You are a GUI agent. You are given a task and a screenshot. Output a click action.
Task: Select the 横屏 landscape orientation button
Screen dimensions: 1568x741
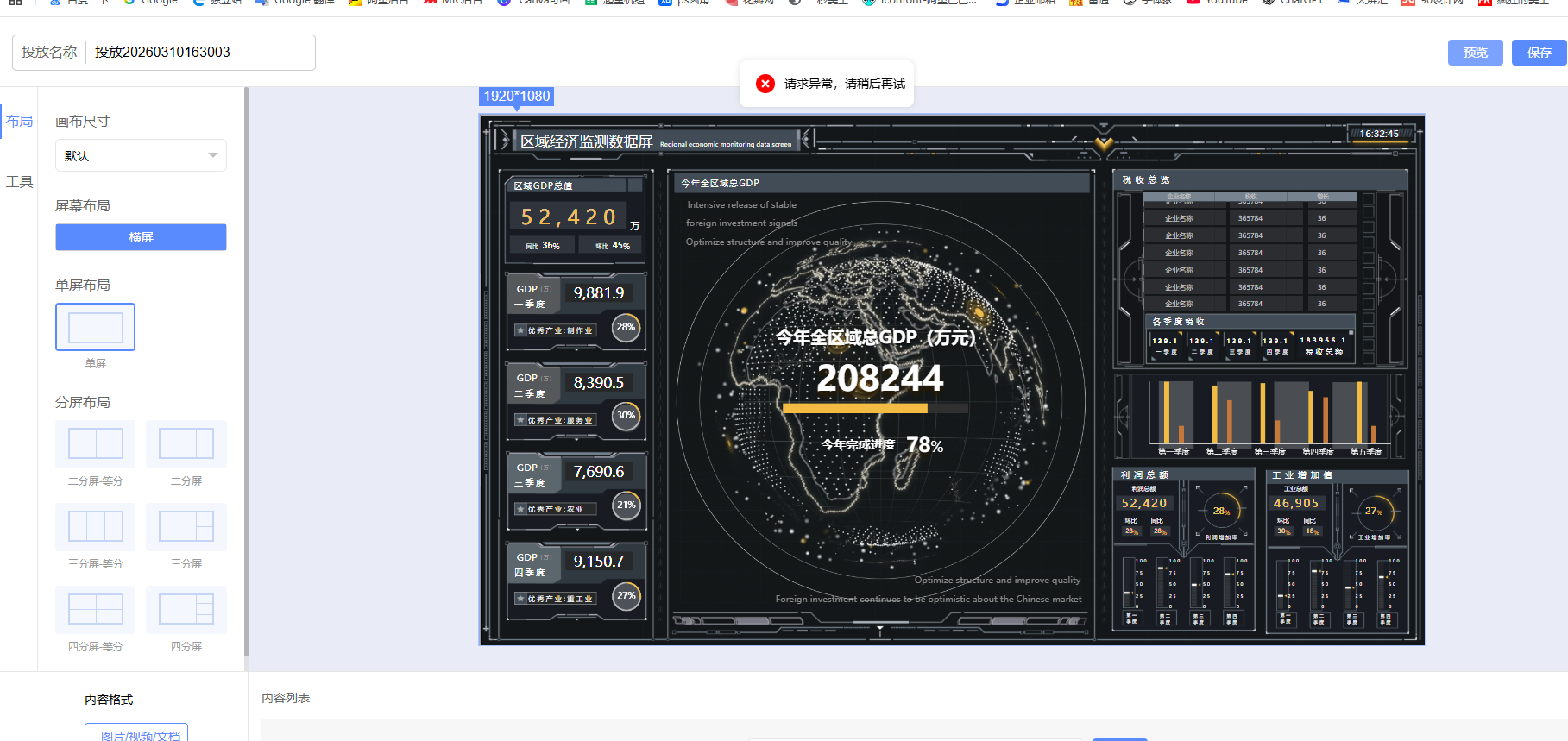pyautogui.click(x=141, y=237)
